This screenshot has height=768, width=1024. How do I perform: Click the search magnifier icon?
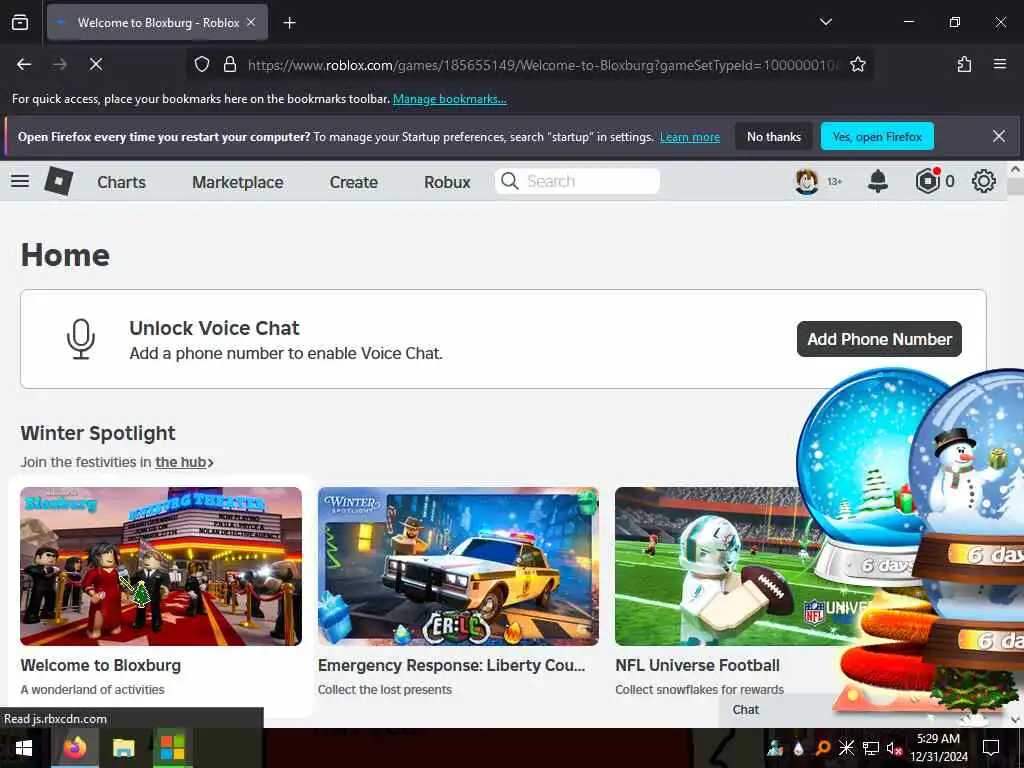tap(510, 181)
